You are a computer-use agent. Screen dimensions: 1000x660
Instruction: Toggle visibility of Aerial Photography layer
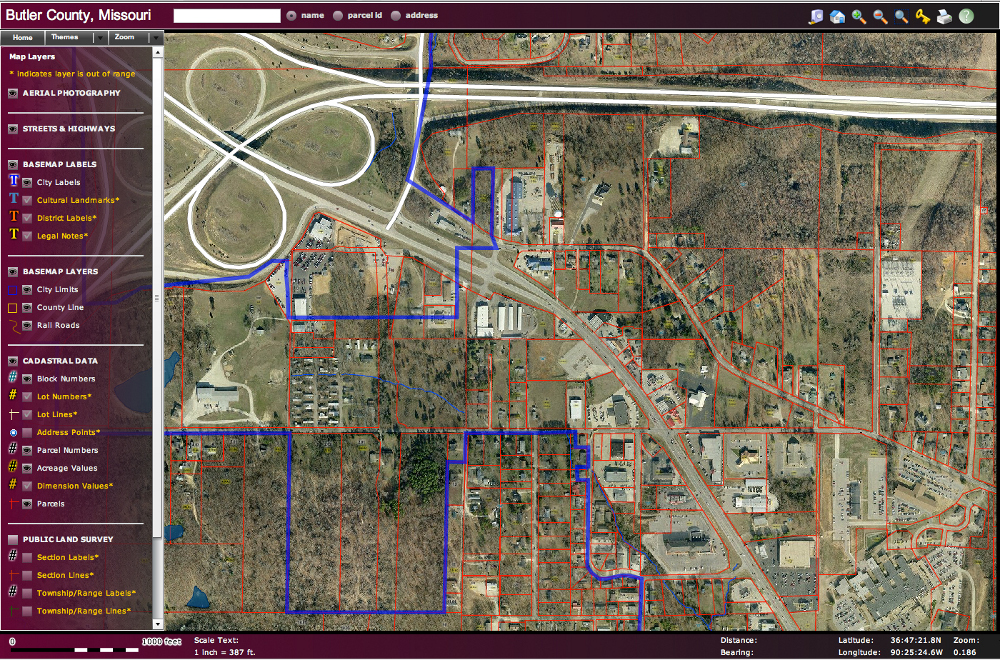click(13, 93)
